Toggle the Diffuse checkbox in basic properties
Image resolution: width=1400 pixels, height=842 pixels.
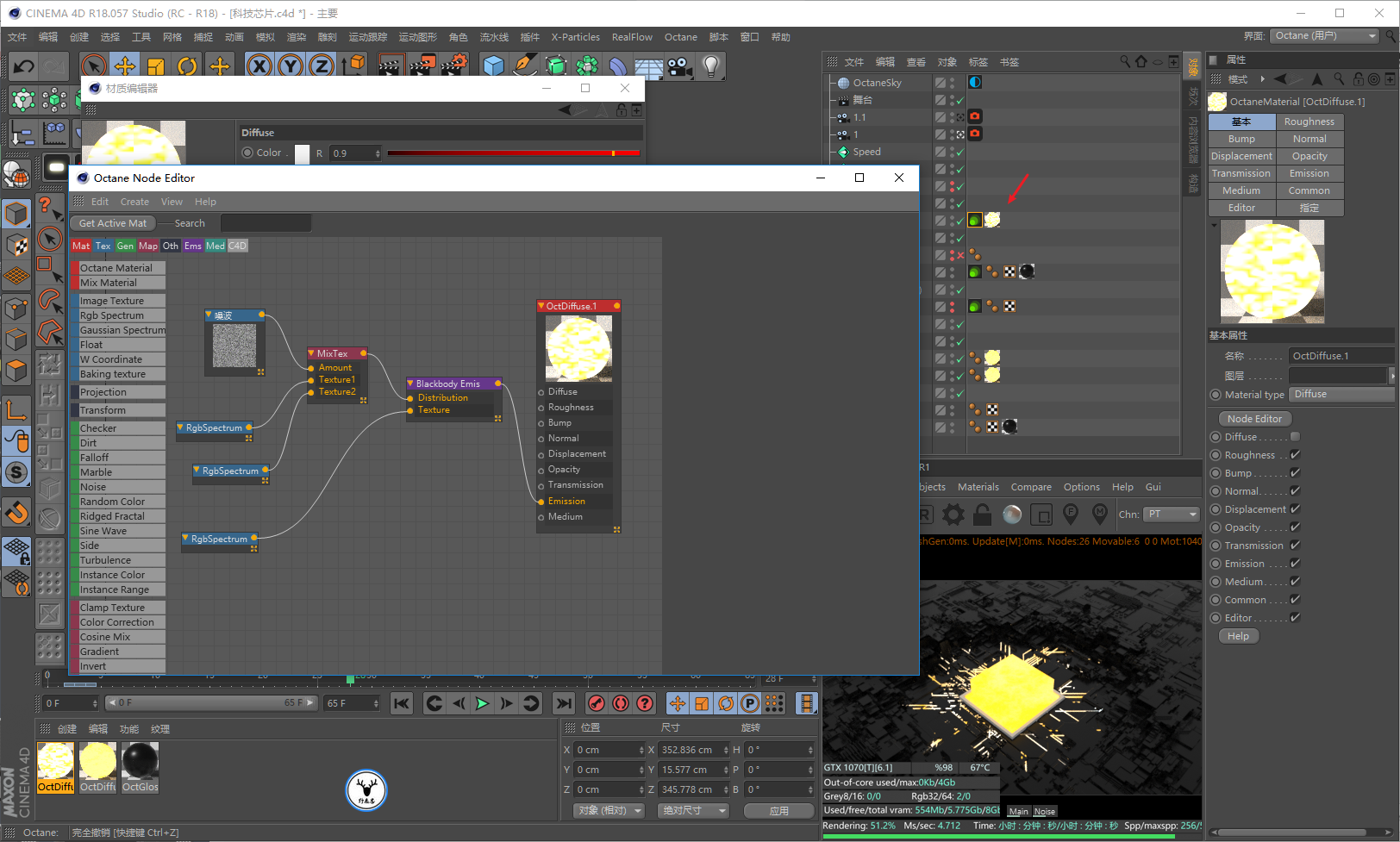(1295, 437)
